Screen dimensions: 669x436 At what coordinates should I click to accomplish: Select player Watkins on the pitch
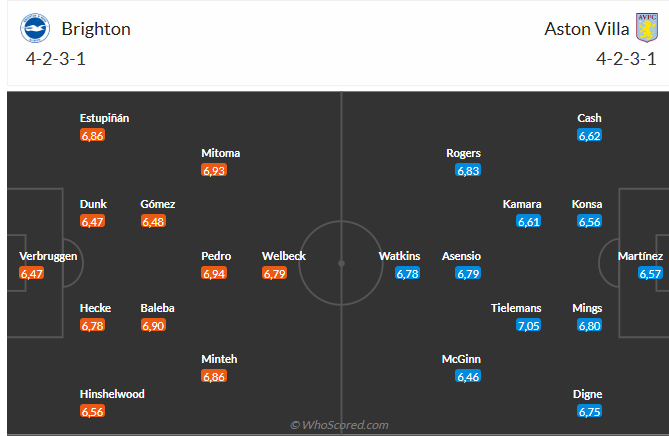tap(399, 256)
